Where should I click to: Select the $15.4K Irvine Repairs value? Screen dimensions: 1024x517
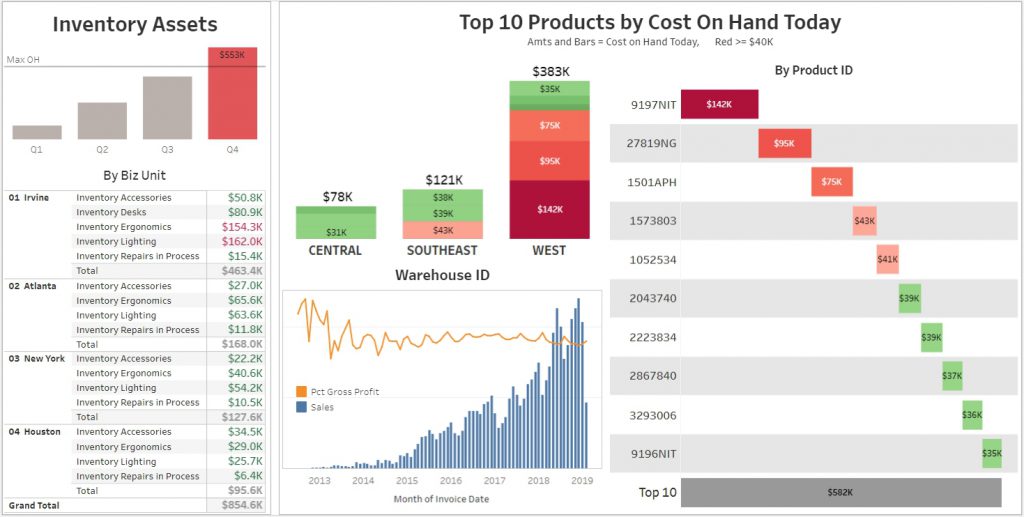point(246,256)
